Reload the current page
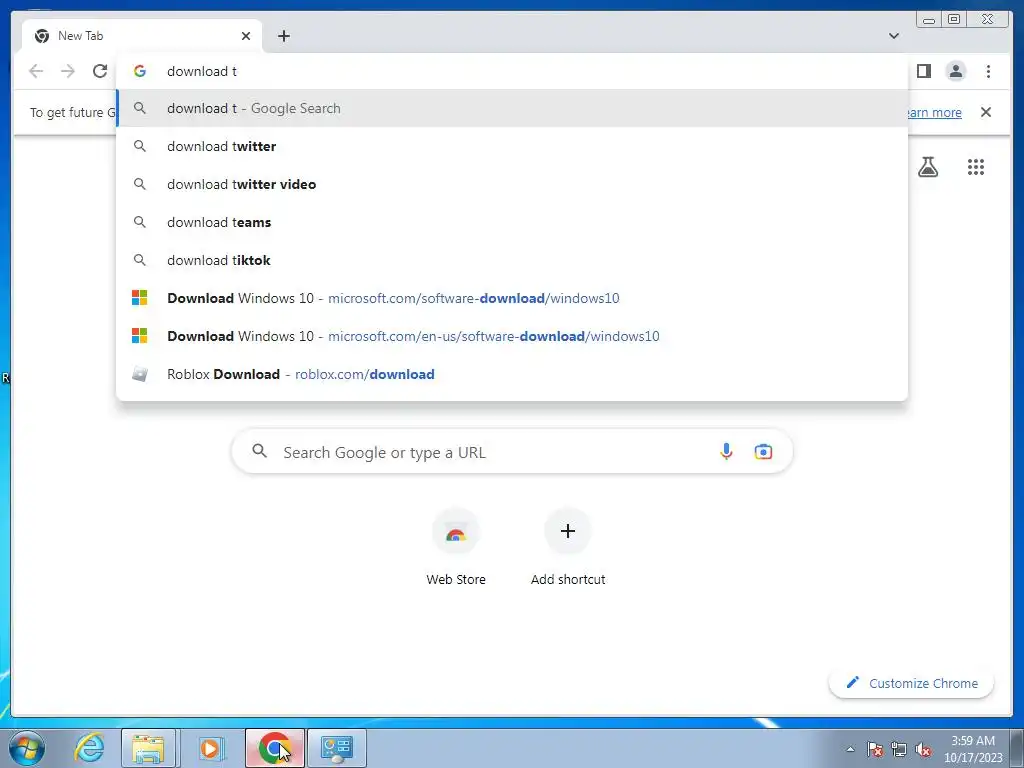 pyautogui.click(x=100, y=71)
